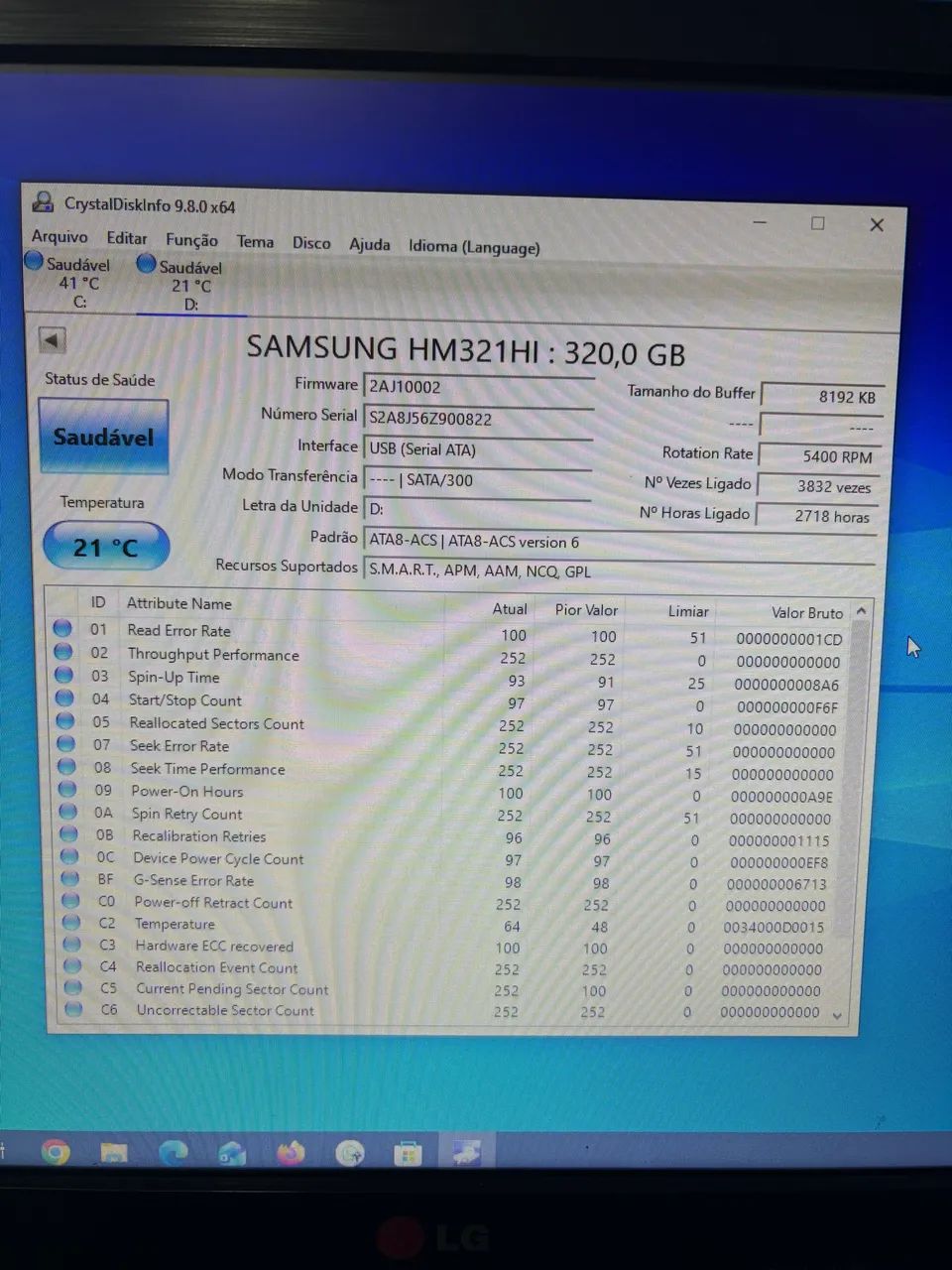Open the Disco menu
Image resolution: width=952 pixels, height=1270 pixels.
pos(311,243)
